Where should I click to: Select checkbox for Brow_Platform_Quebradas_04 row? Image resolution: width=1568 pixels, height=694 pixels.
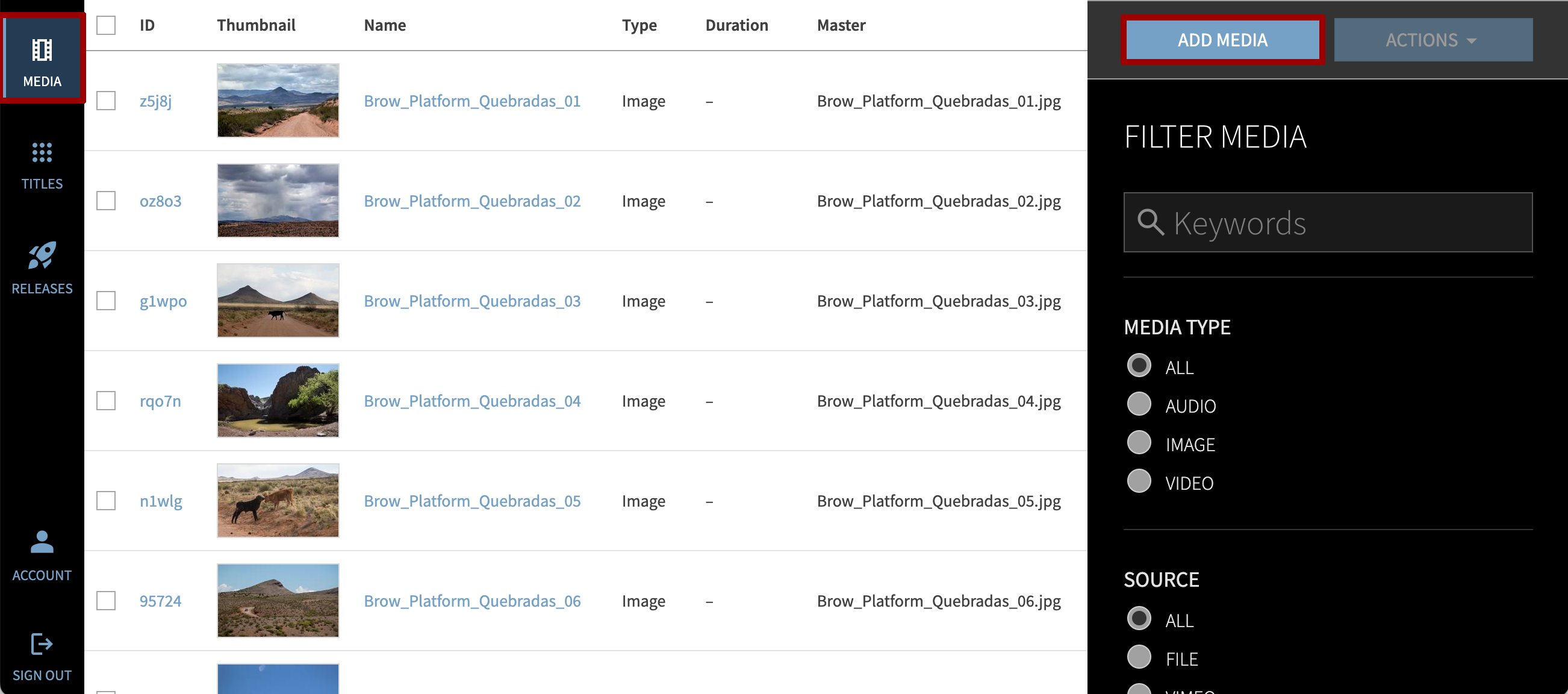coord(106,401)
